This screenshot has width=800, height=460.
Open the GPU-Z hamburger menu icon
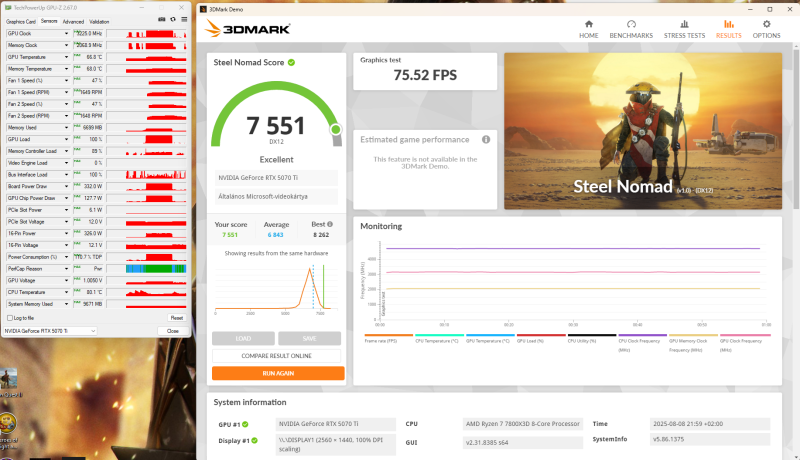(184, 19)
